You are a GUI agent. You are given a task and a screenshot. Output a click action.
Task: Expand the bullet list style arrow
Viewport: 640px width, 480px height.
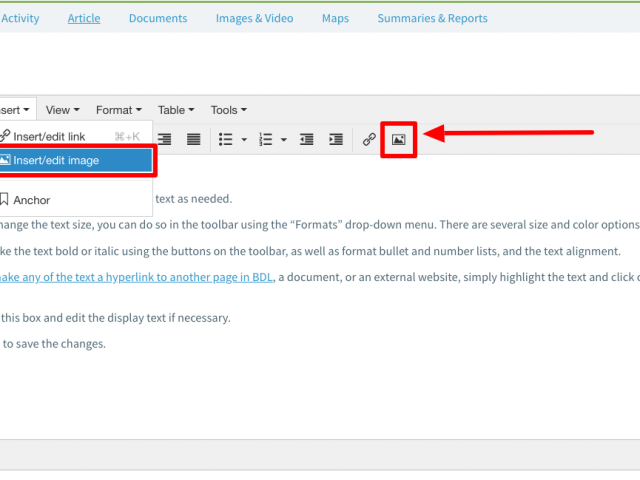pyautogui.click(x=244, y=140)
